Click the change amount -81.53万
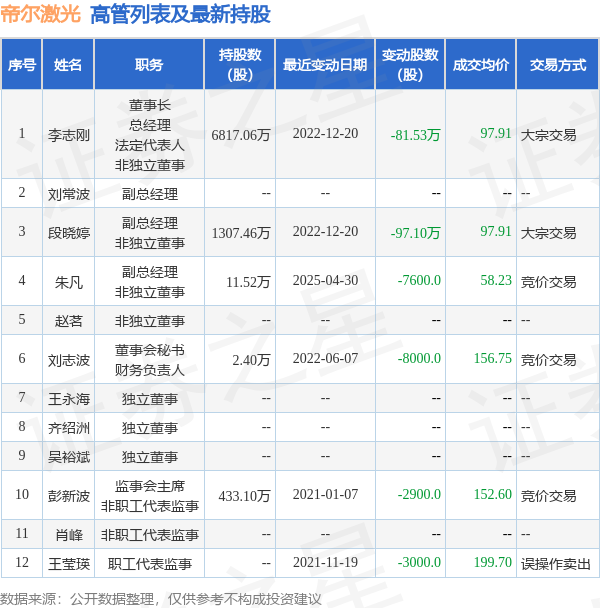The image size is (600, 608). tap(415, 135)
